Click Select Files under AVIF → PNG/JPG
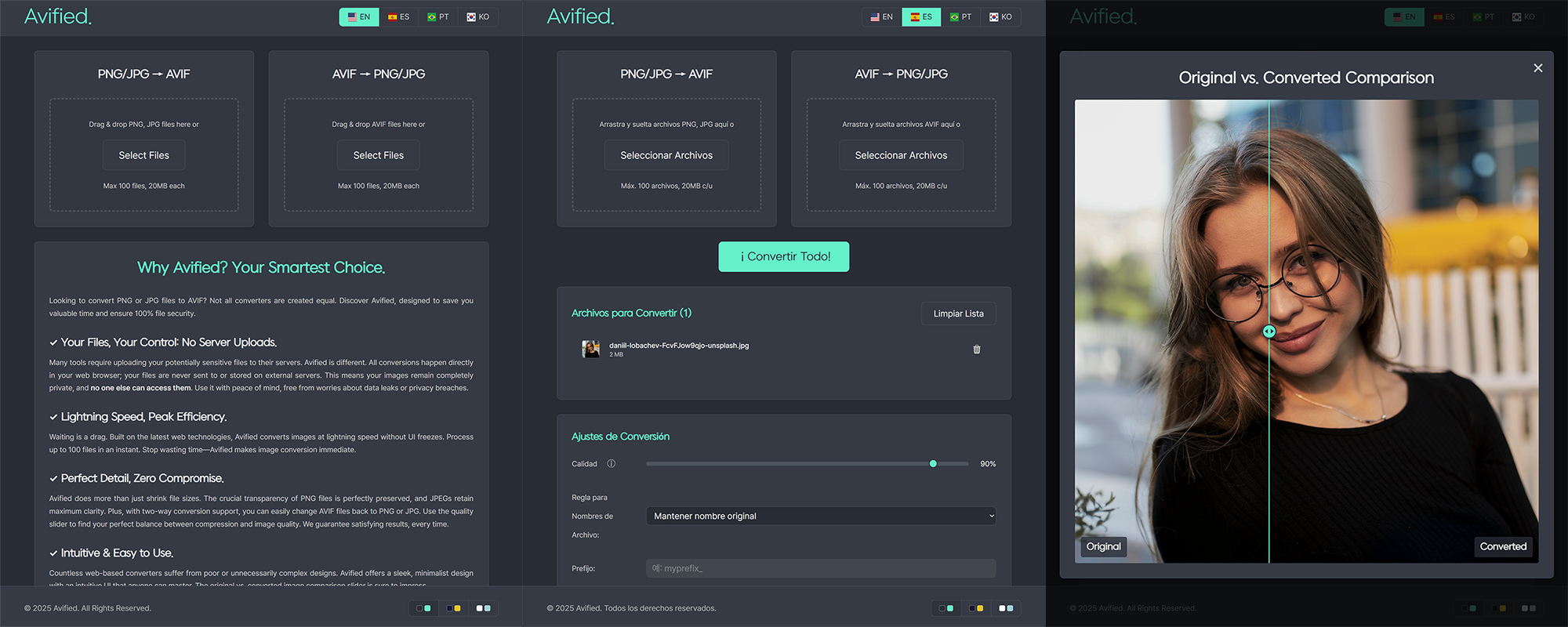Screen dimensions: 1568x627 [x=379, y=155]
